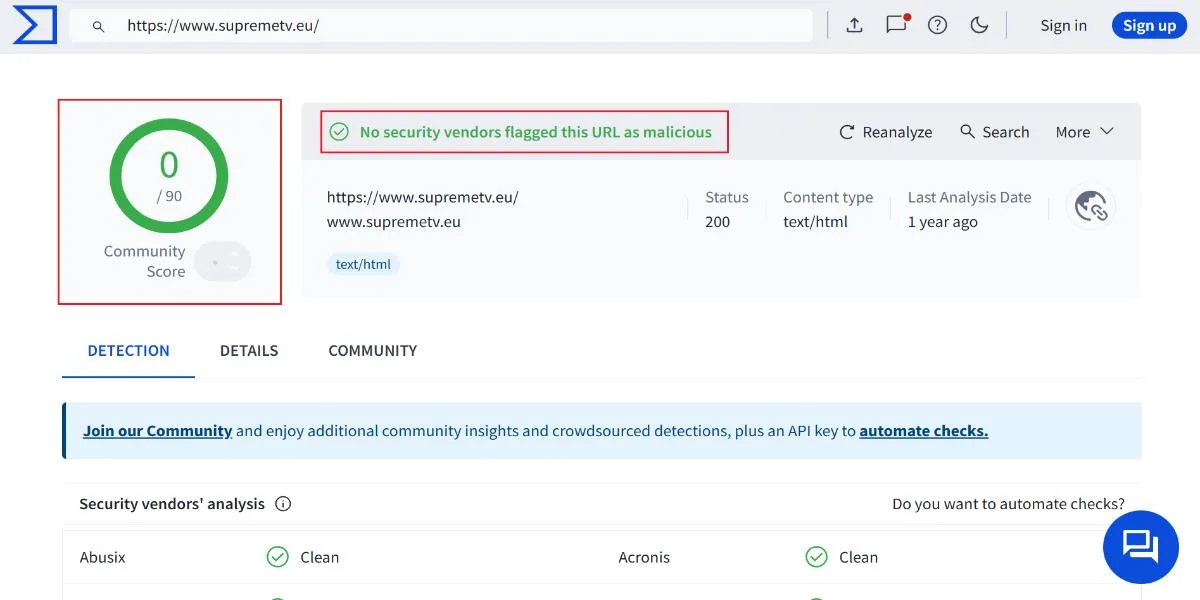1200x600 pixels.
Task: Click the Sign in link
Action: (x=1063, y=26)
